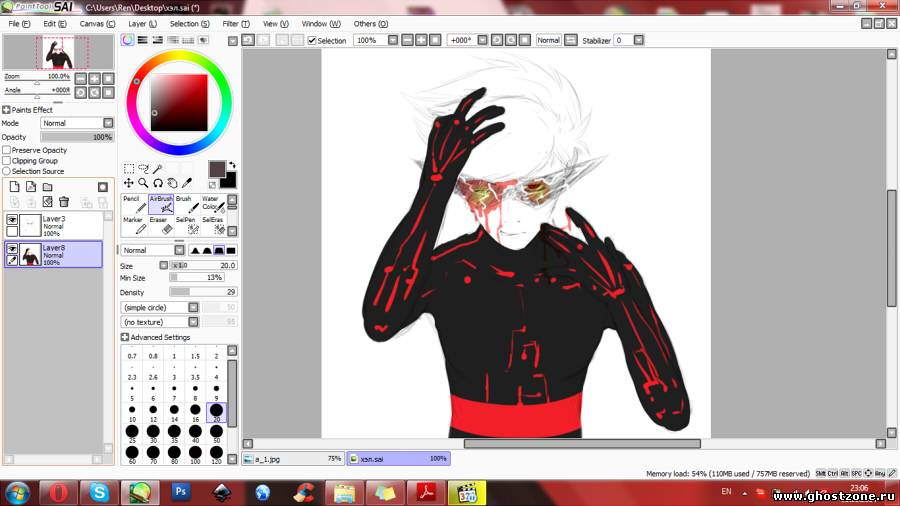
Task: Open the (no texture) dropdown
Action: [x=193, y=322]
